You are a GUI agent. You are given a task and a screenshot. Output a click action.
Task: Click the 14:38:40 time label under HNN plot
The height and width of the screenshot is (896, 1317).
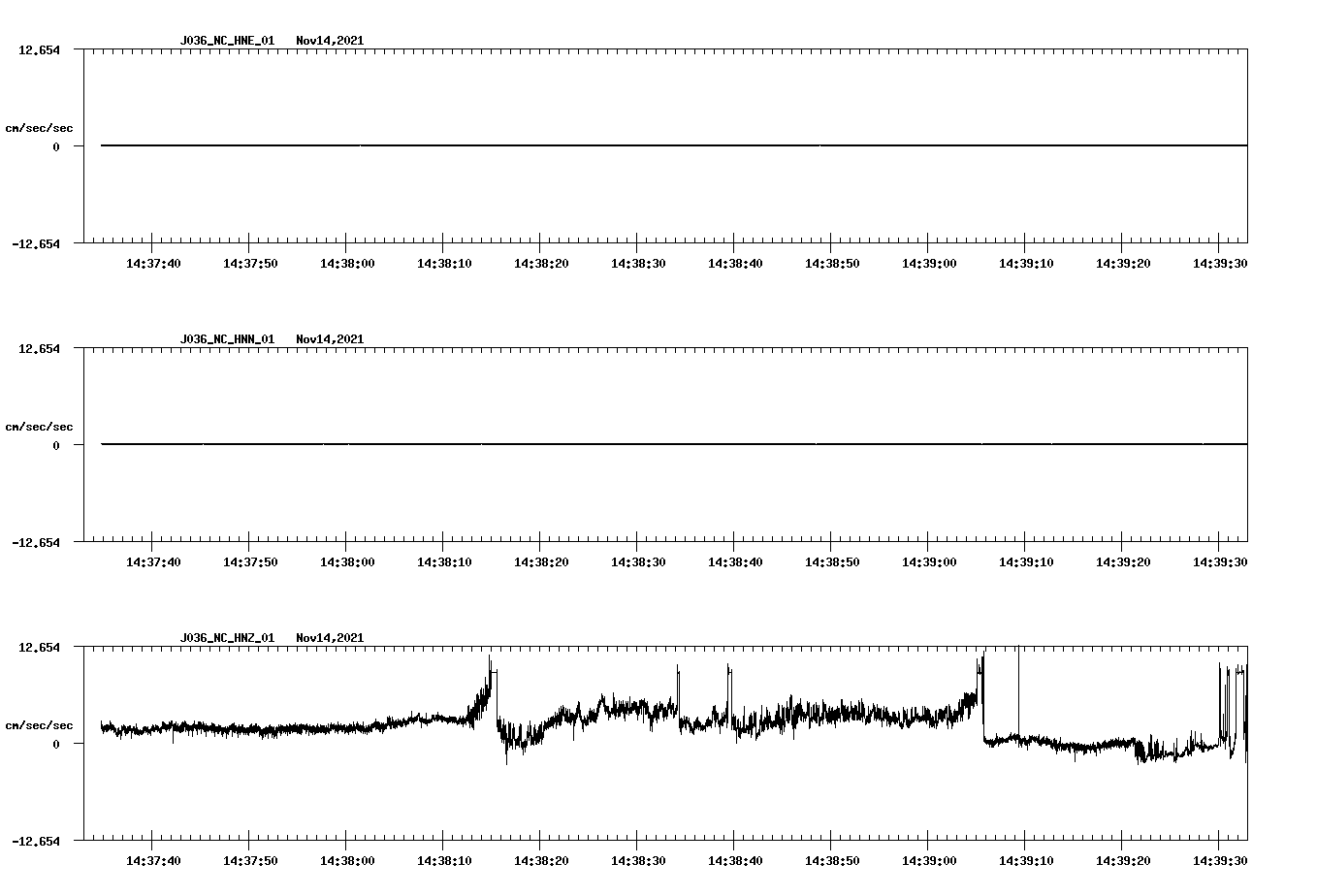[735, 562]
